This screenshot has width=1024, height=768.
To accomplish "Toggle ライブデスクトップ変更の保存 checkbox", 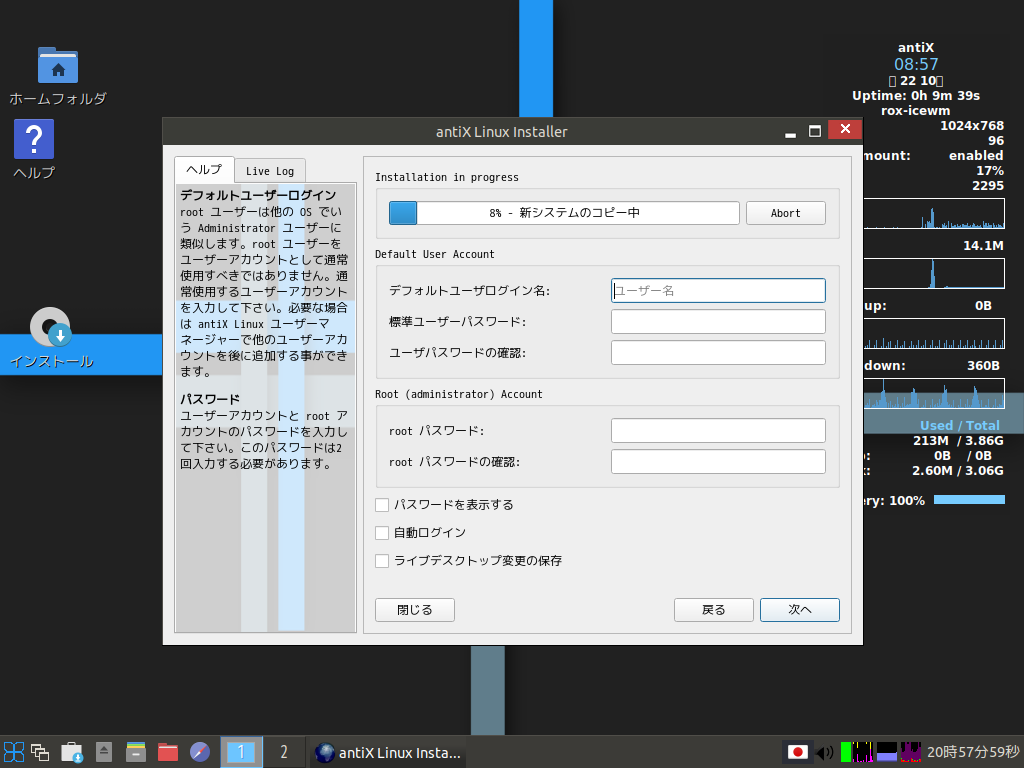I will click(382, 561).
